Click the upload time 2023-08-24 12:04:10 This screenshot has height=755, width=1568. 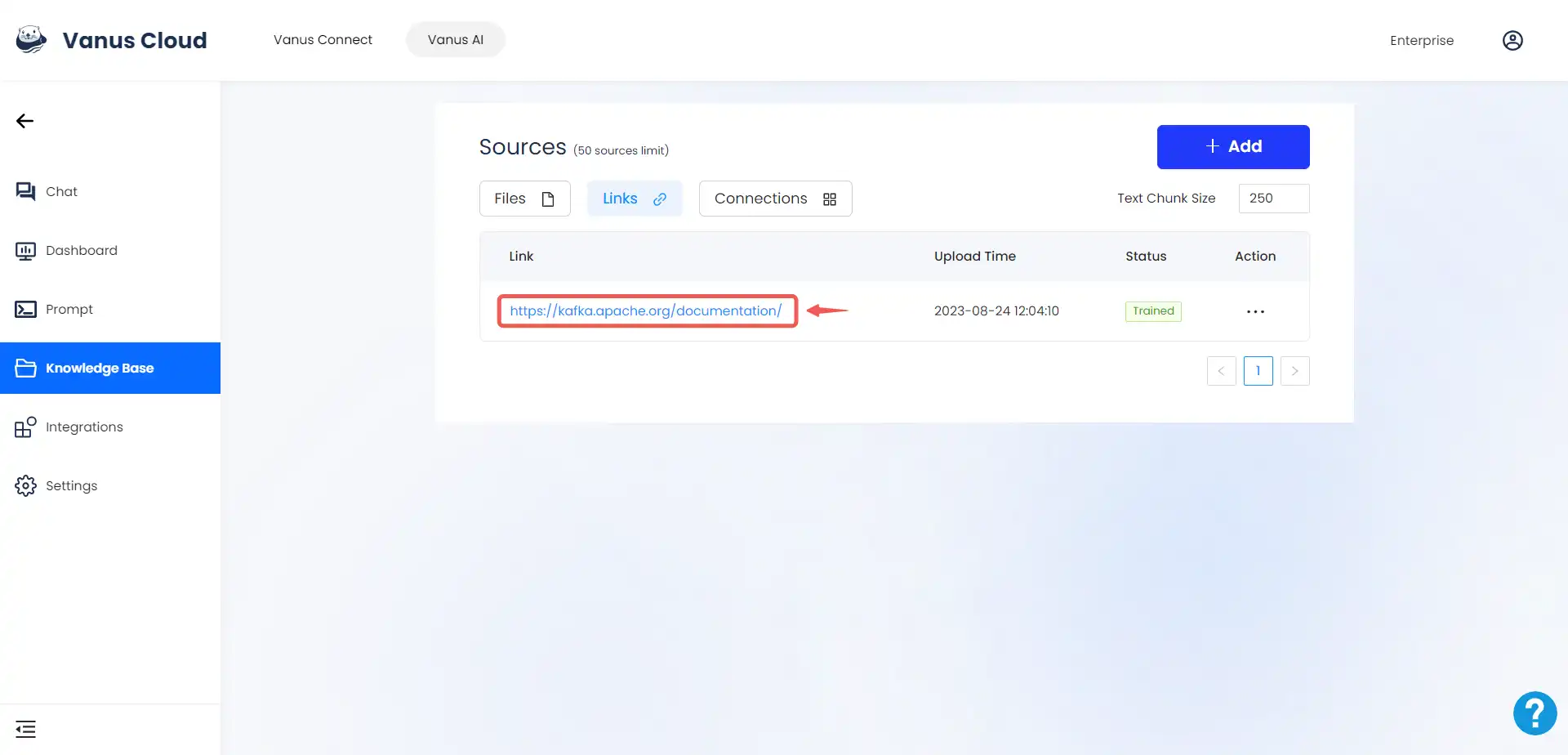click(996, 311)
